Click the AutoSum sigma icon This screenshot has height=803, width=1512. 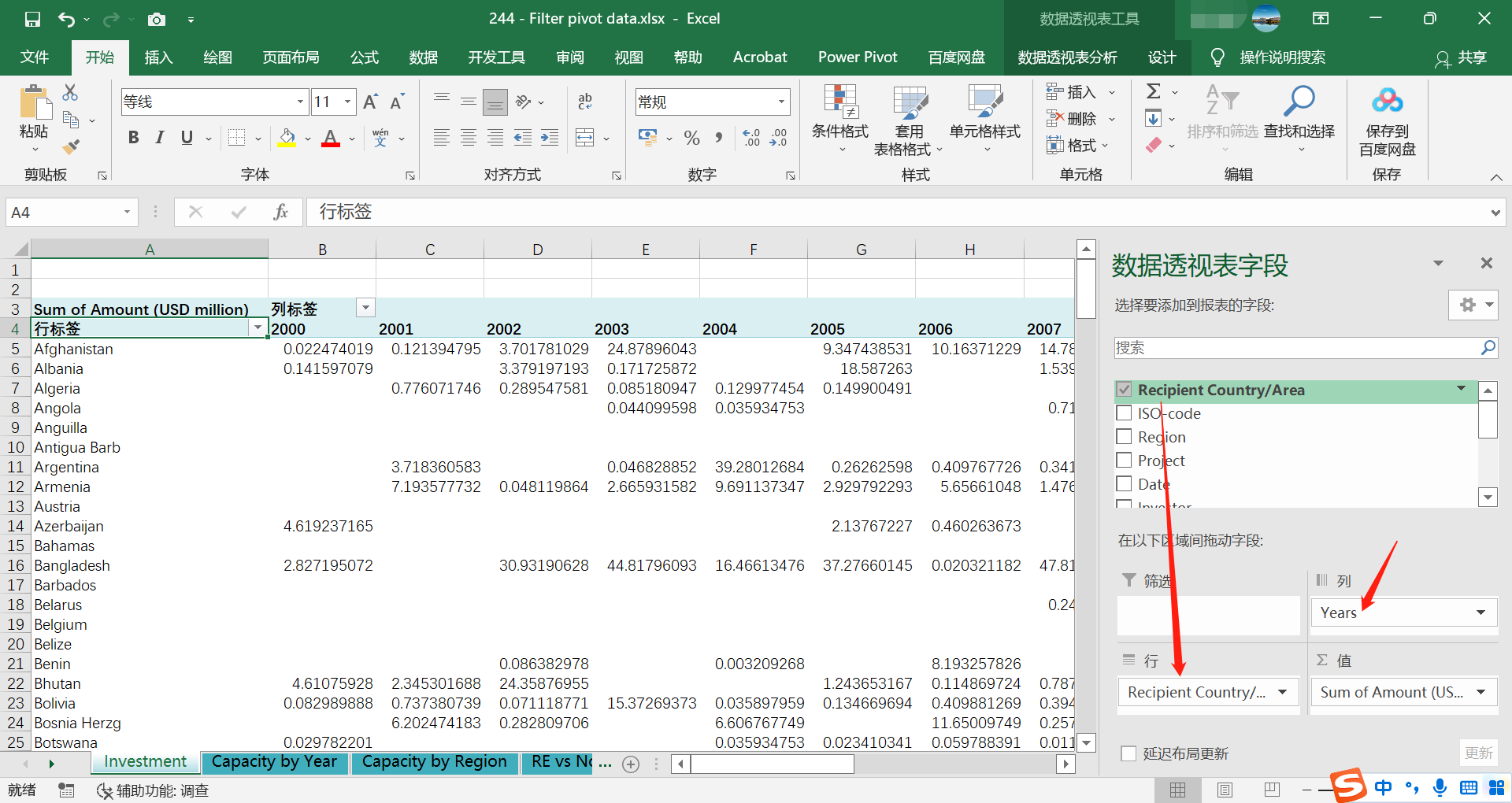click(1154, 91)
